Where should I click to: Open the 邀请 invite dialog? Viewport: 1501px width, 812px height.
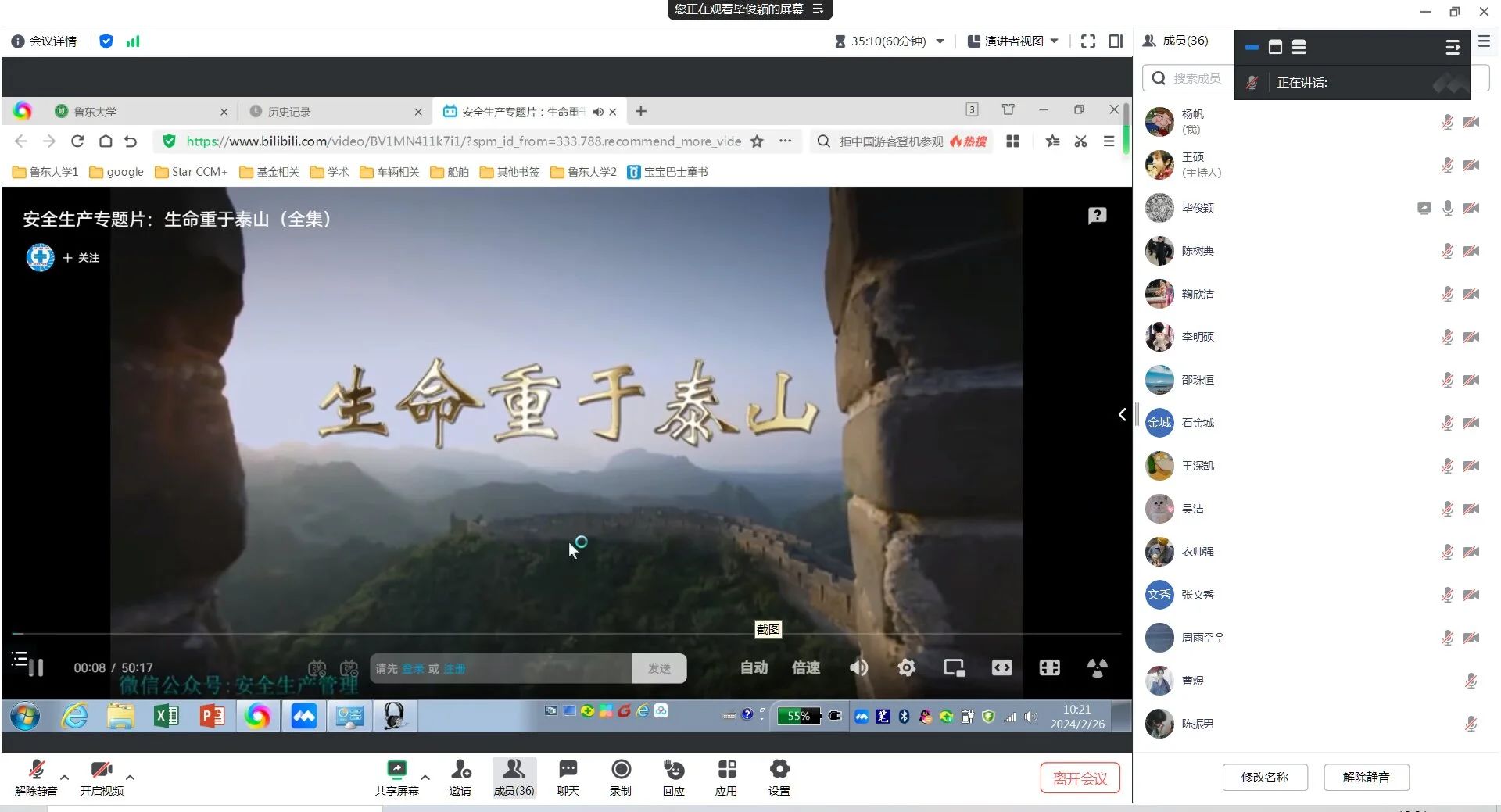pyautogui.click(x=460, y=778)
